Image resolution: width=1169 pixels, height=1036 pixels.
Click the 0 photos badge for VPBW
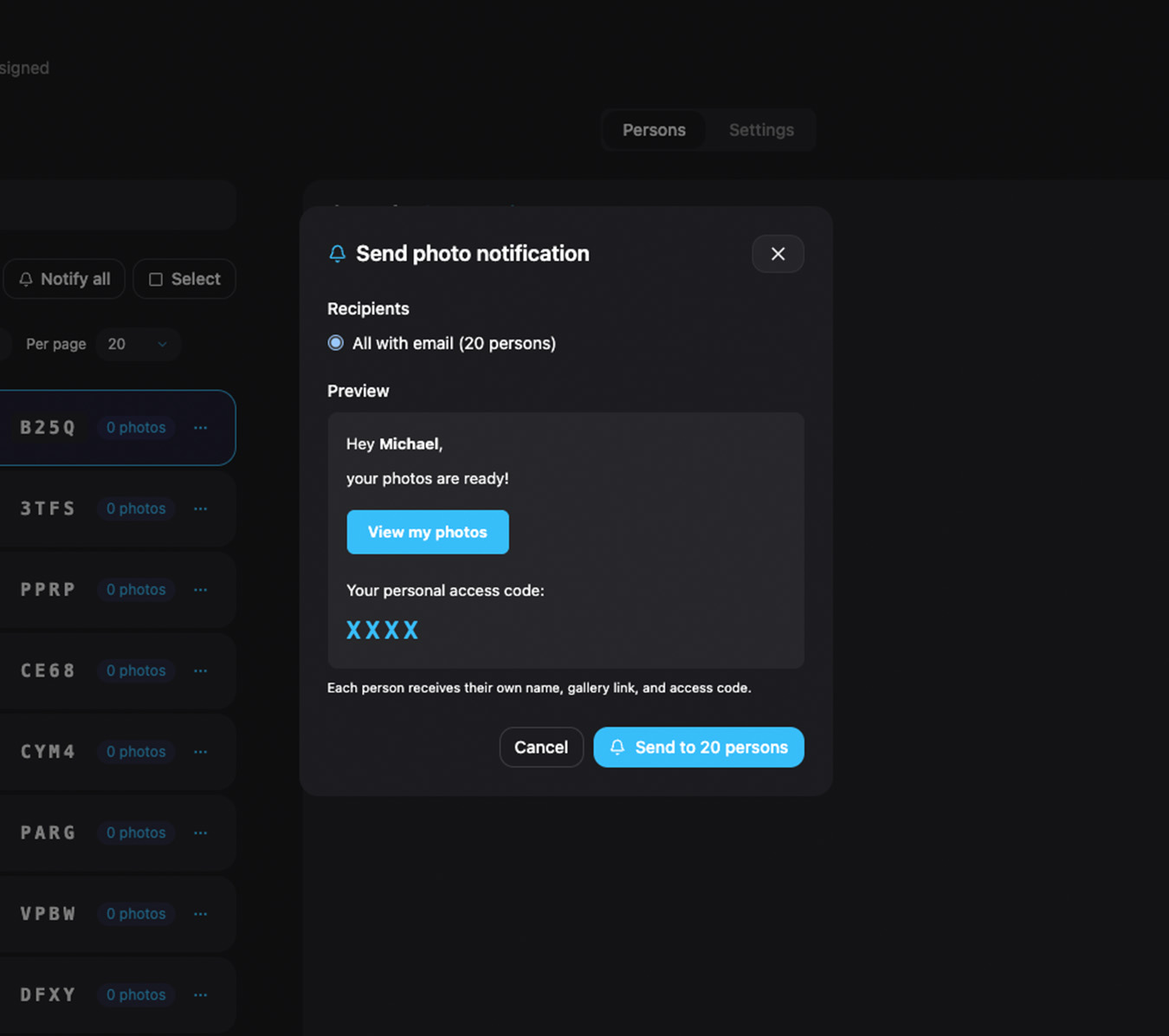(136, 914)
